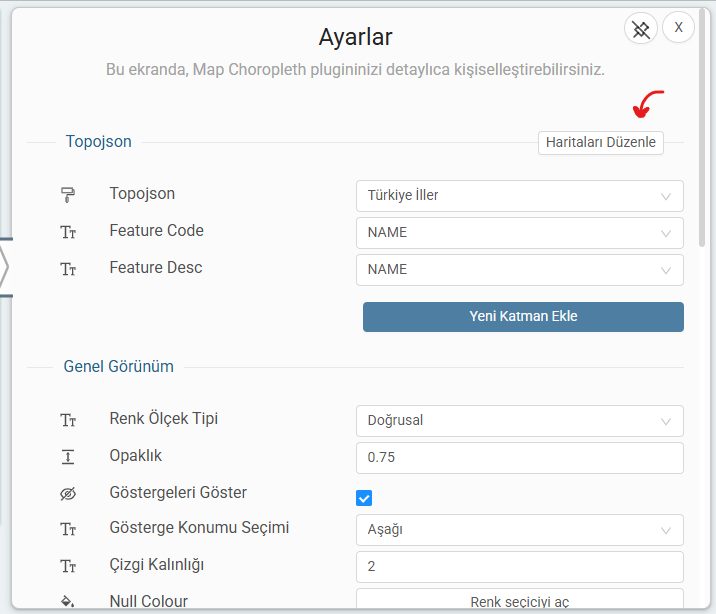Screen dimensions: 716x614
Task: Uncheck the Göstergeleri Göster checkbox
Action: point(364,498)
